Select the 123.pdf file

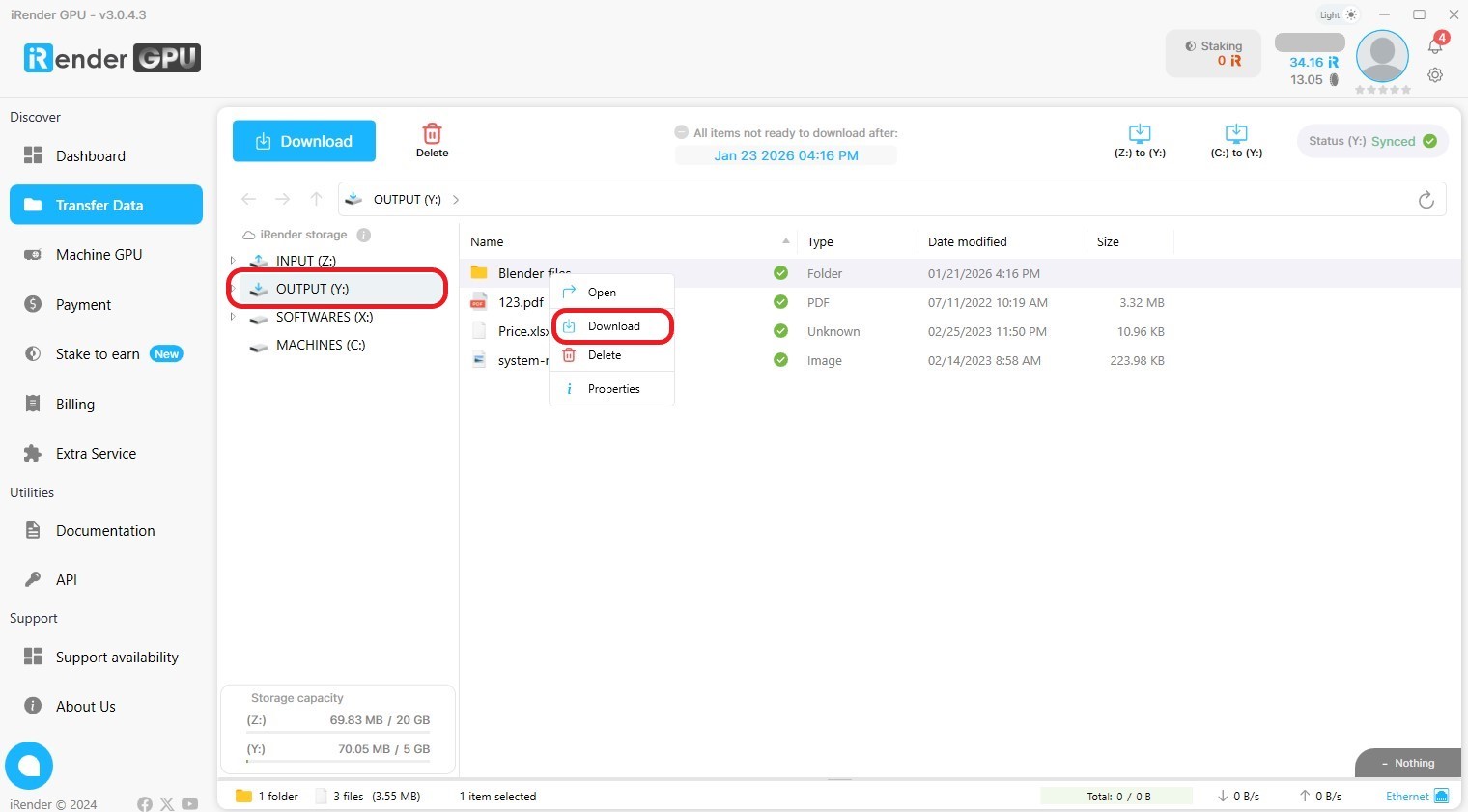click(x=521, y=302)
